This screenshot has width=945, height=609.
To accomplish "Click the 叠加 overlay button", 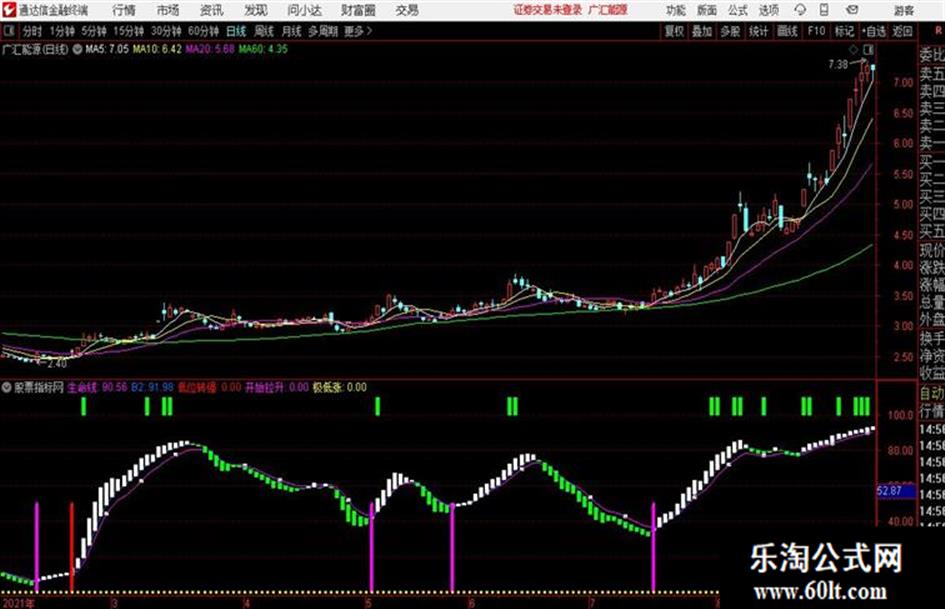I will coord(702,31).
